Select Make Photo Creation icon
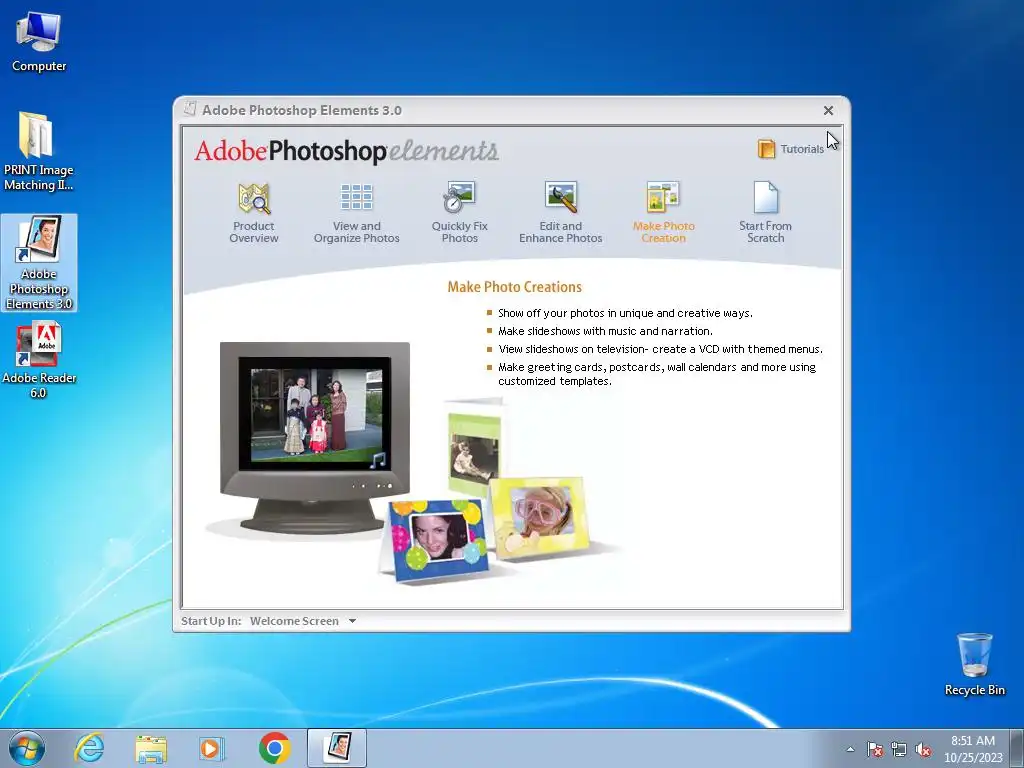The width and height of the screenshot is (1024, 768). click(663, 197)
